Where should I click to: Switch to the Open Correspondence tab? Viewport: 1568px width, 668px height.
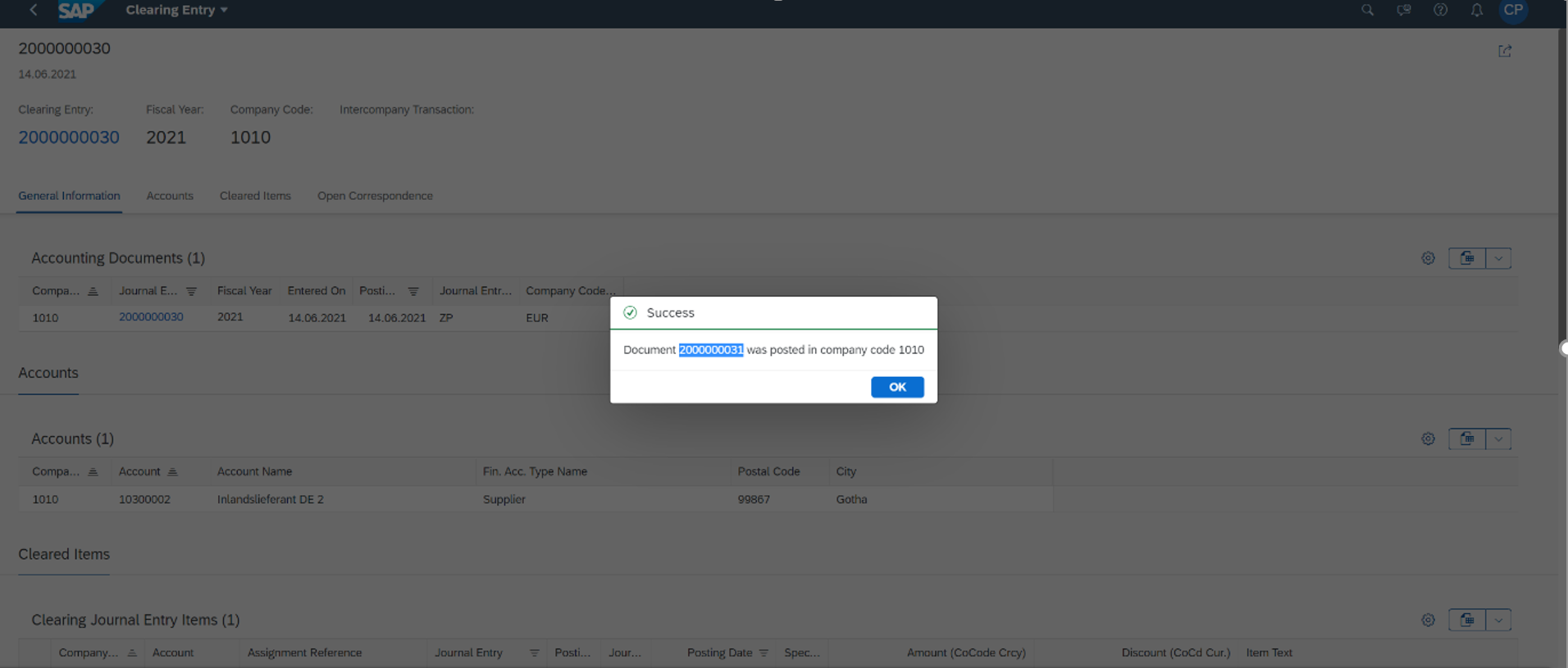coord(375,196)
